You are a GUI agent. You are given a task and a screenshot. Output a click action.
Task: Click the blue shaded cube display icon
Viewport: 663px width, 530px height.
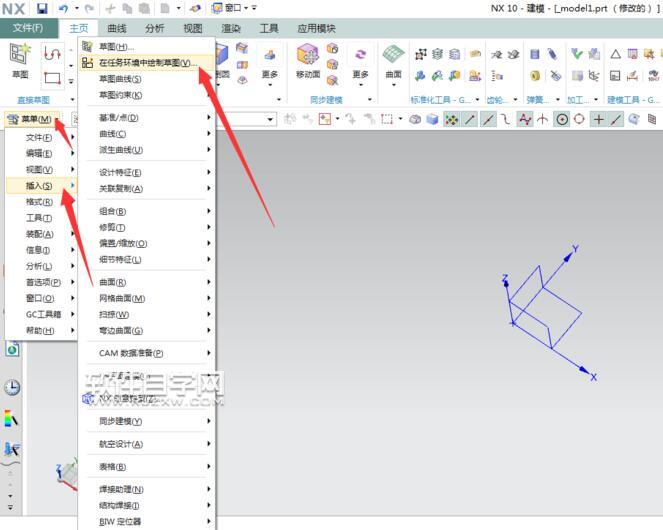click(432, 119)
